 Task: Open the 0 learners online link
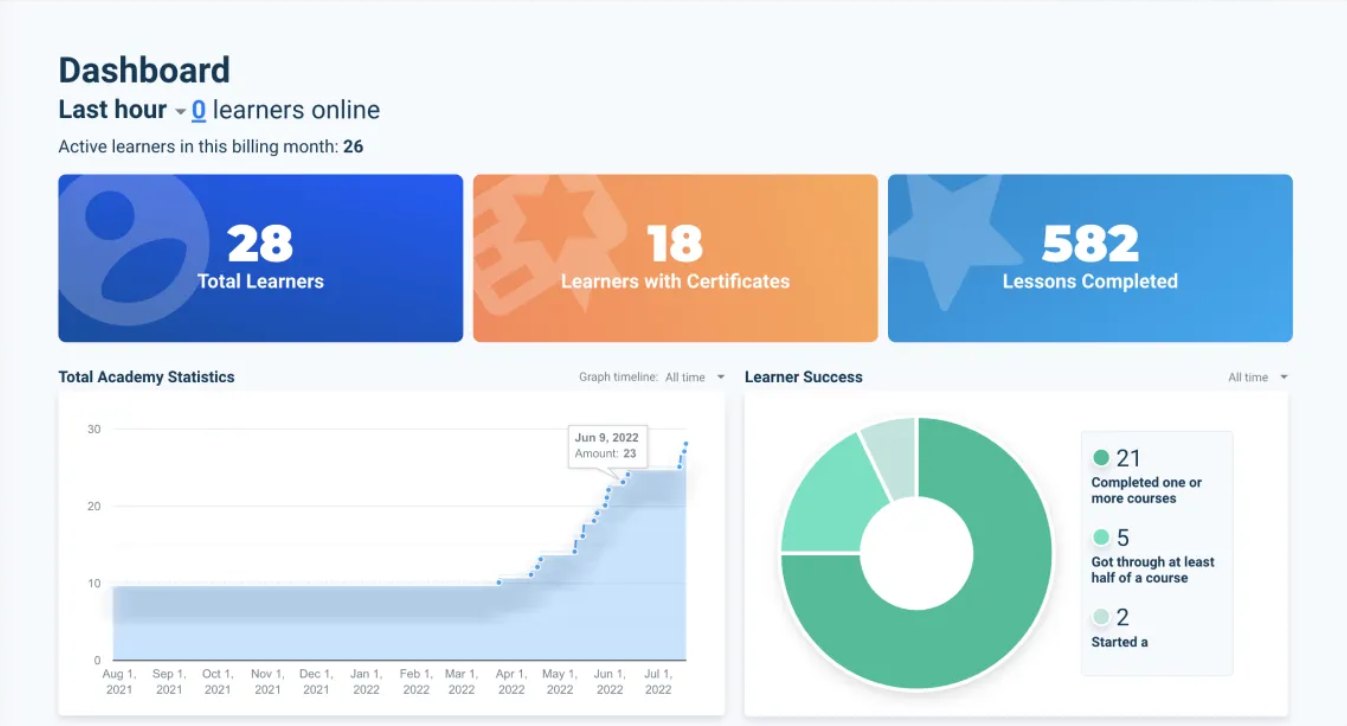coord(199,110)
